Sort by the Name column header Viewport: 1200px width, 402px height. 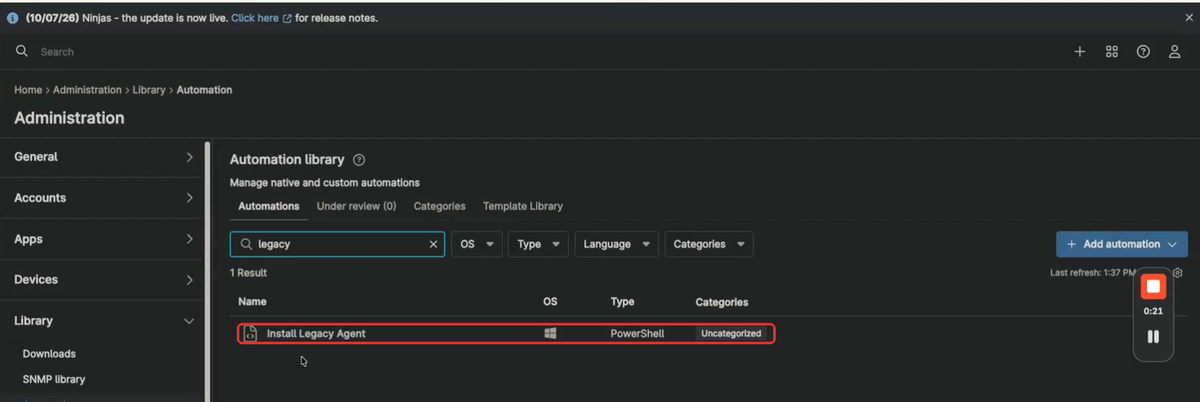pos(252,302)
